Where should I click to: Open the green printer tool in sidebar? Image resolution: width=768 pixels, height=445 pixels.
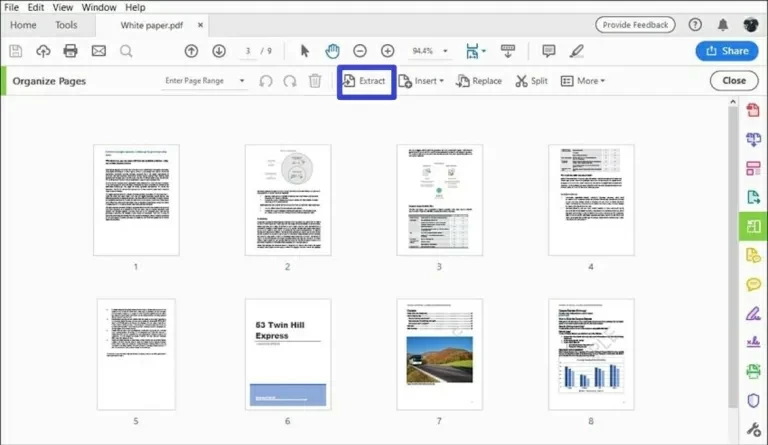point(753,371)
